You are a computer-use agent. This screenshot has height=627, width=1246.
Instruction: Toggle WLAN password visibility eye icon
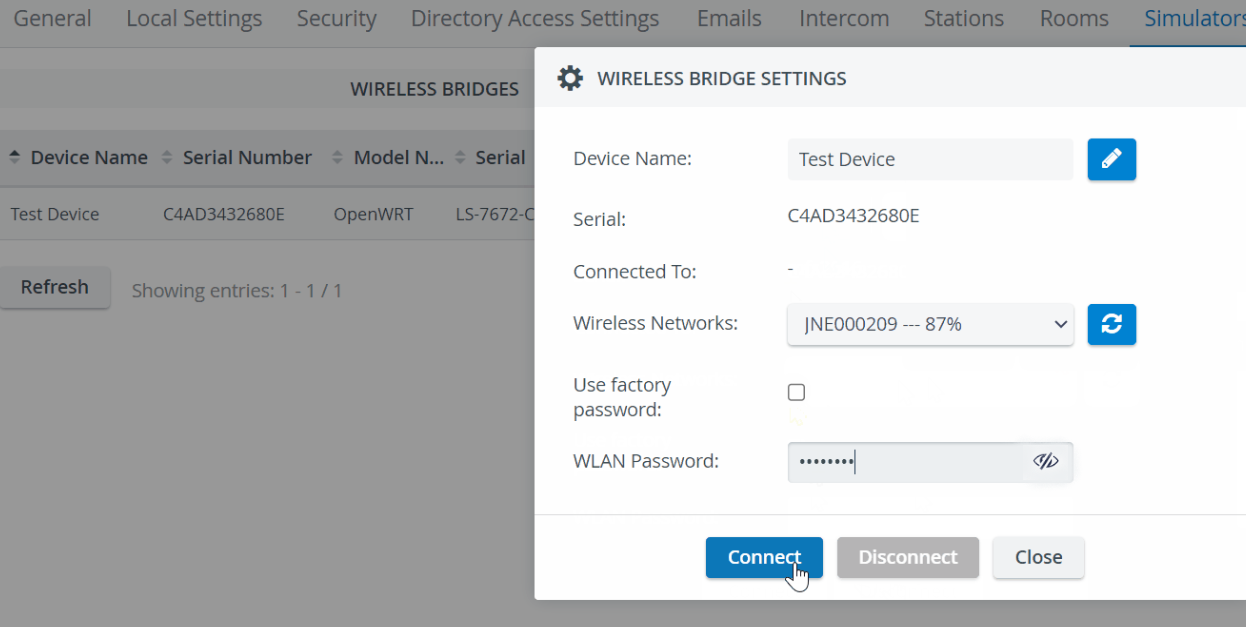[x=1045, y=461]
